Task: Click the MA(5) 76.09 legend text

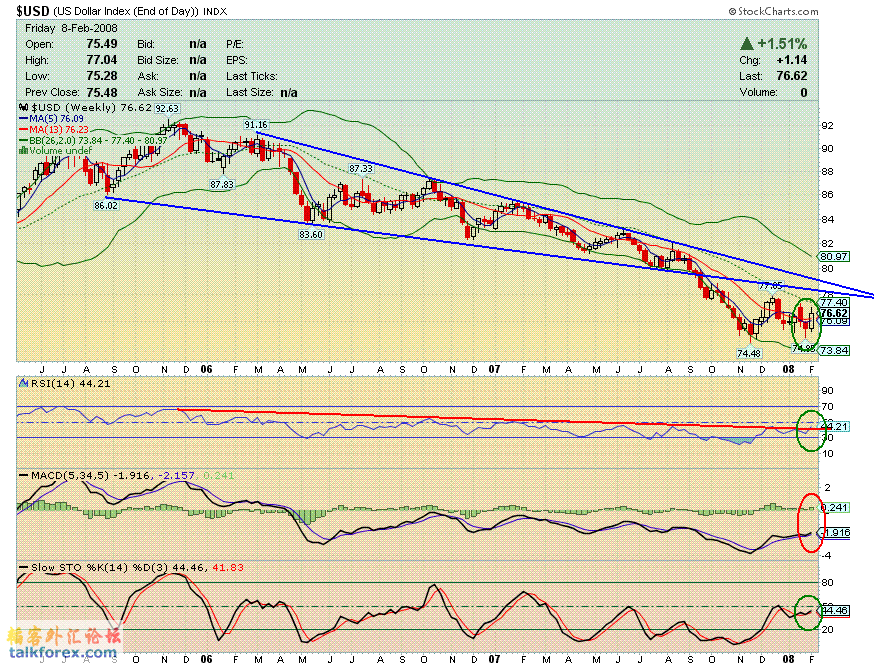Action: coord(56,119)
